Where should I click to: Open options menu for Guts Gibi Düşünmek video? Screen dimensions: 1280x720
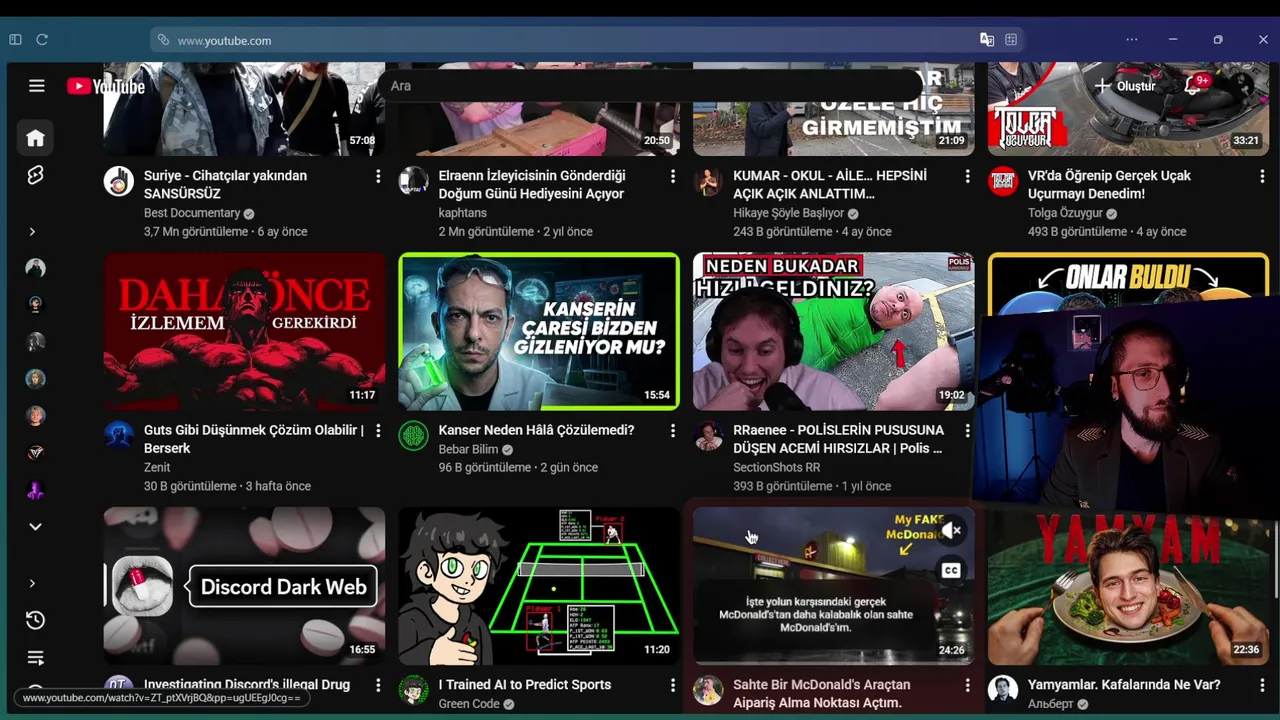pyautogui.click(x=378, y=430)
